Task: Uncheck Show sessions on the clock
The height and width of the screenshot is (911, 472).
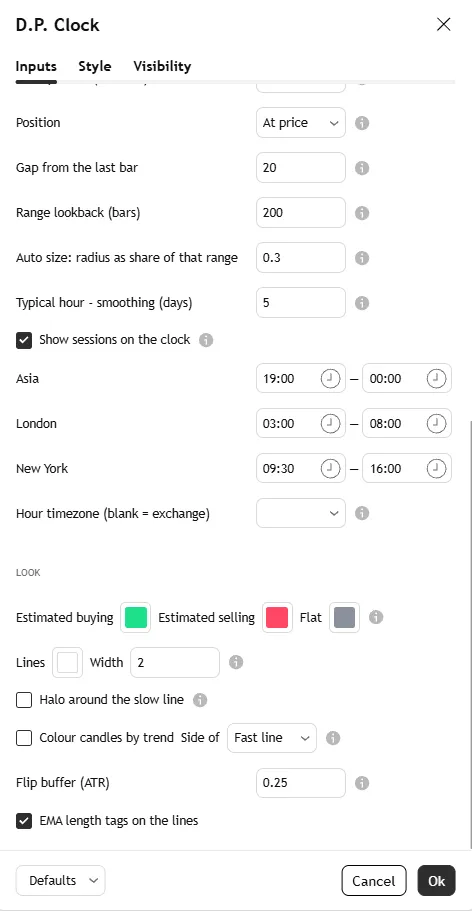Action: coord(24,340)
